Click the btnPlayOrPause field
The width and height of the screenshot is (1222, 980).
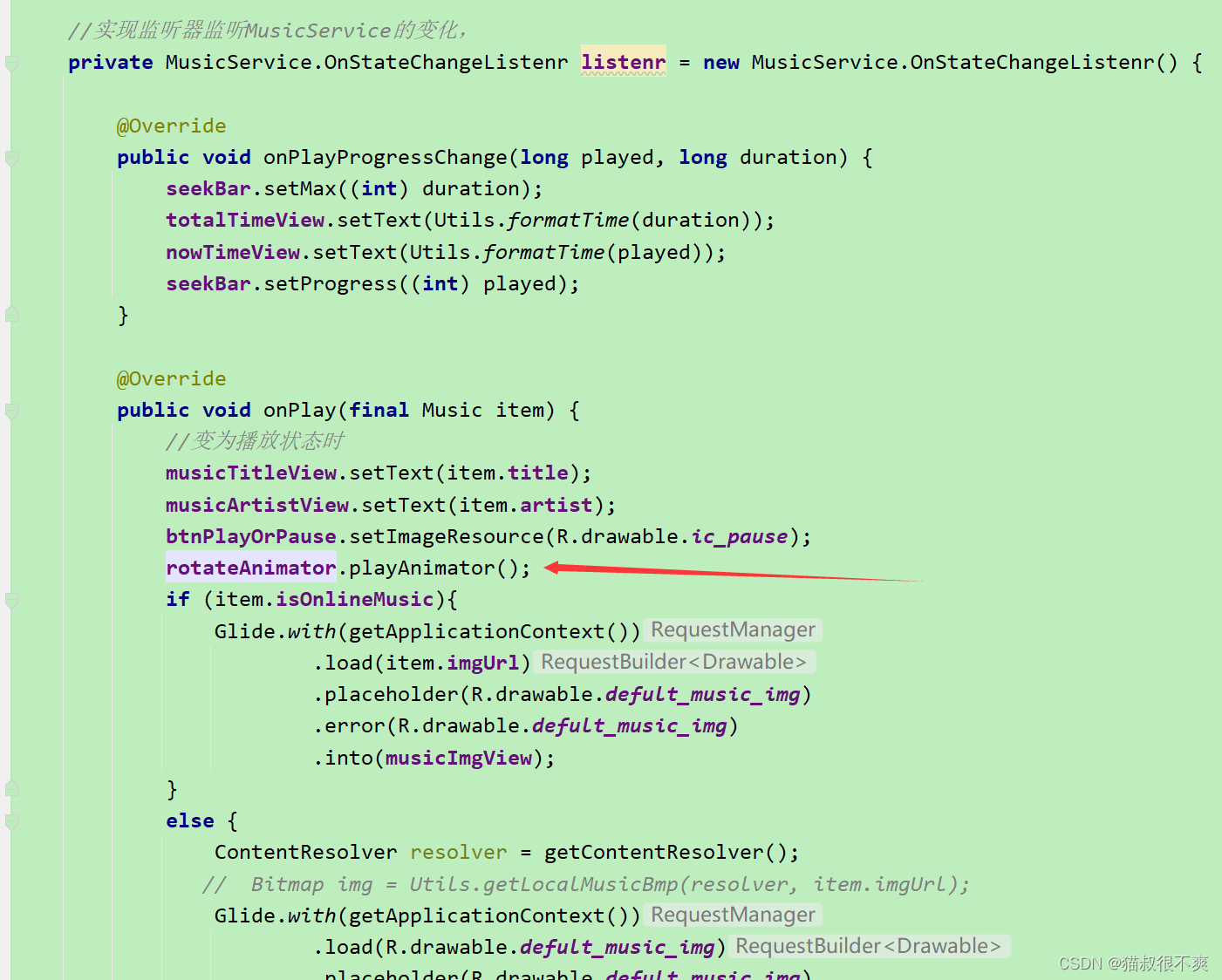251,536
